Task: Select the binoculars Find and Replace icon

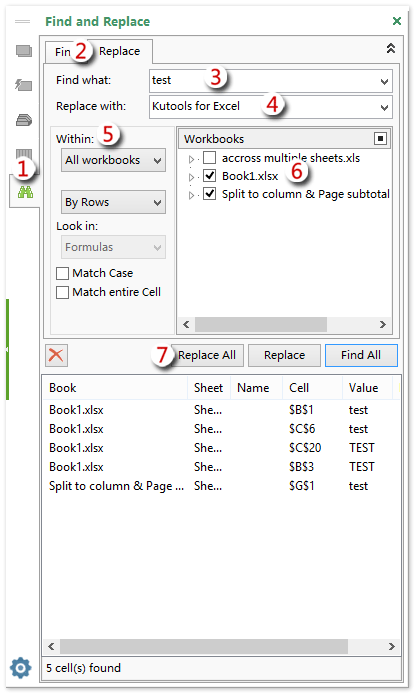Action: pyautogui.click(x=25, y=192)
